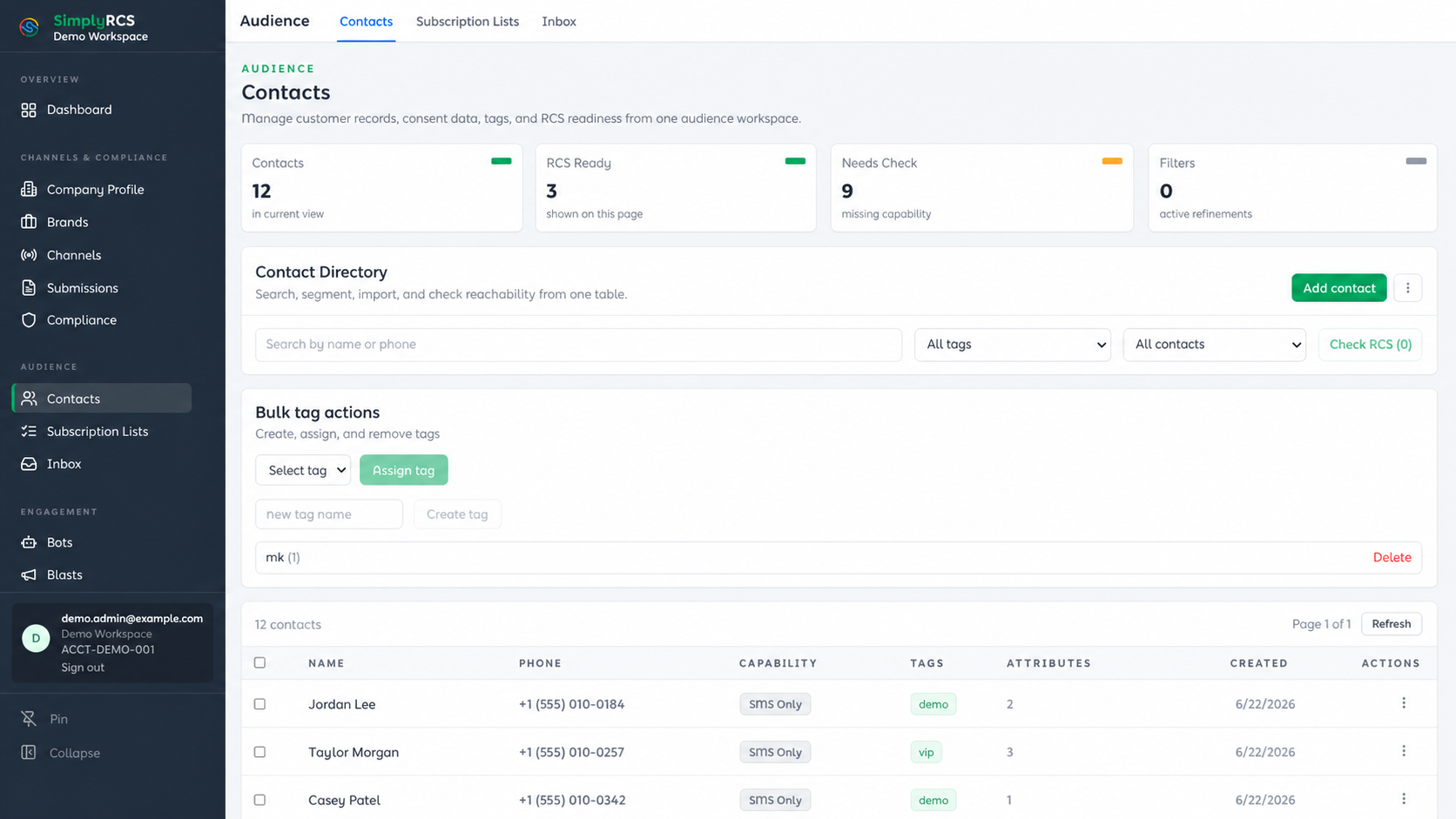Click the Create tag button
This screenshot has height=819, width=1456.
click(457, 514)
